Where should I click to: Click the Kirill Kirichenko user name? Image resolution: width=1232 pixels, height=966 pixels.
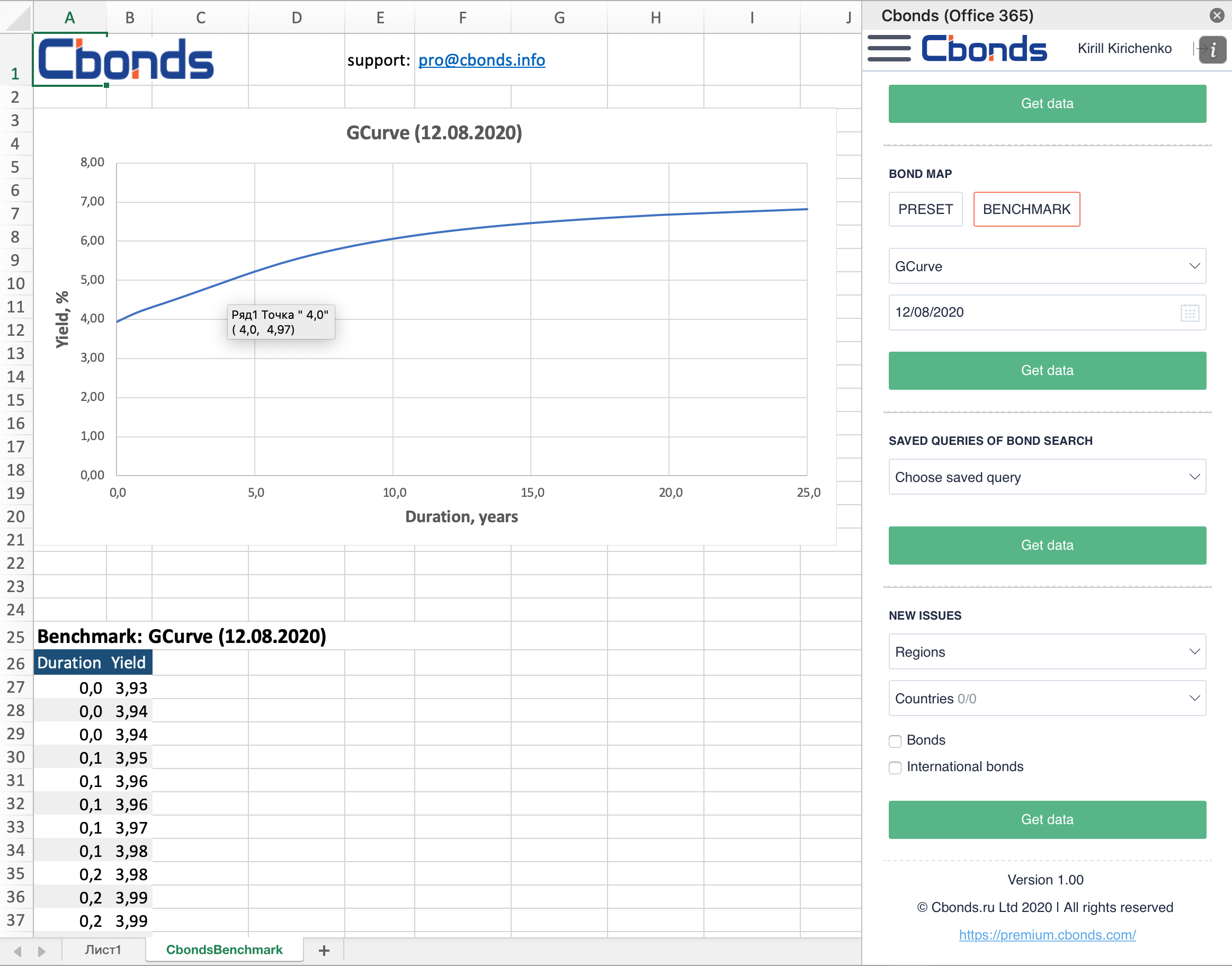pos(1124,49)
